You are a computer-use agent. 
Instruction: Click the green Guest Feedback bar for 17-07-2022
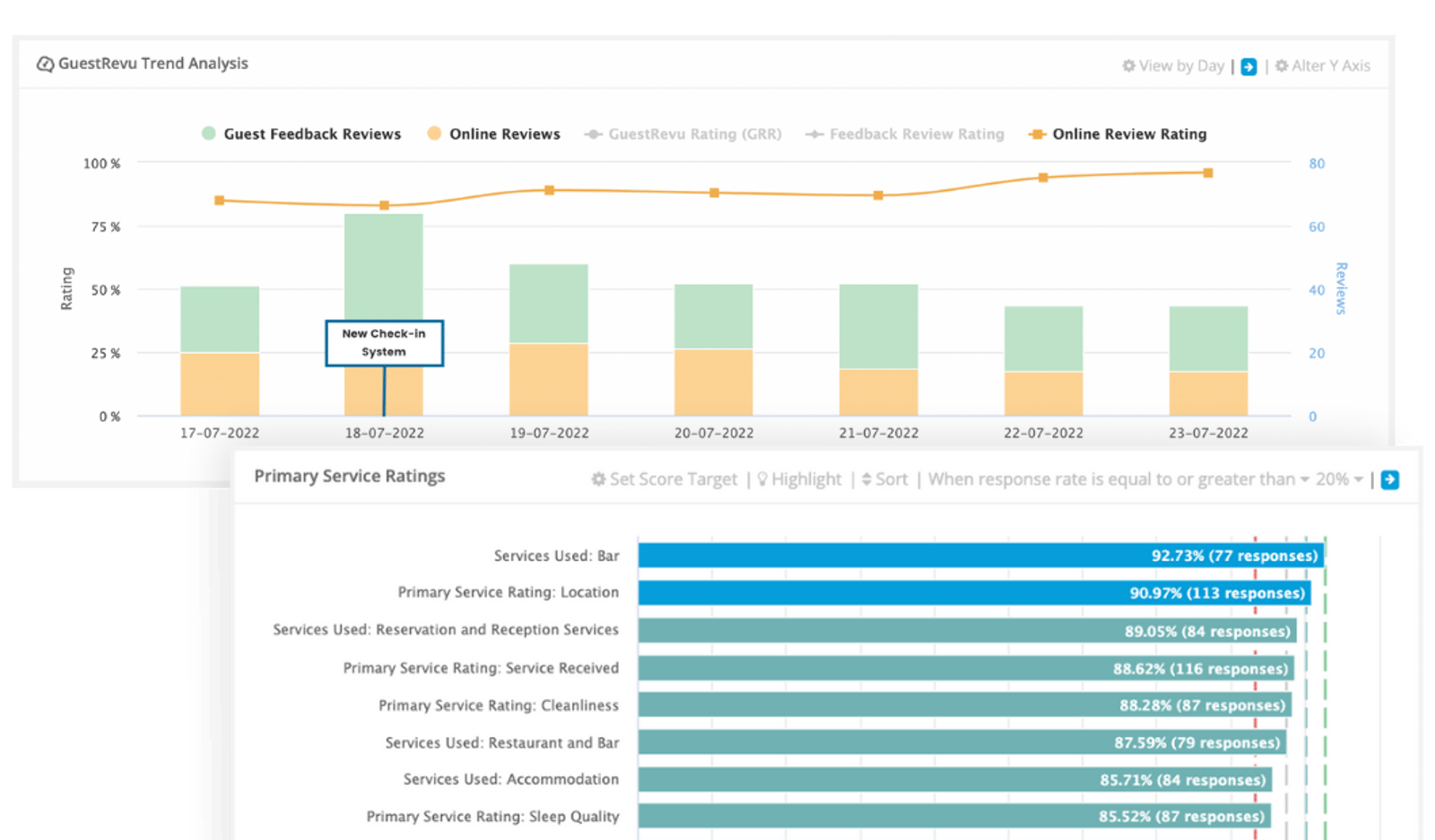point(220,319)
